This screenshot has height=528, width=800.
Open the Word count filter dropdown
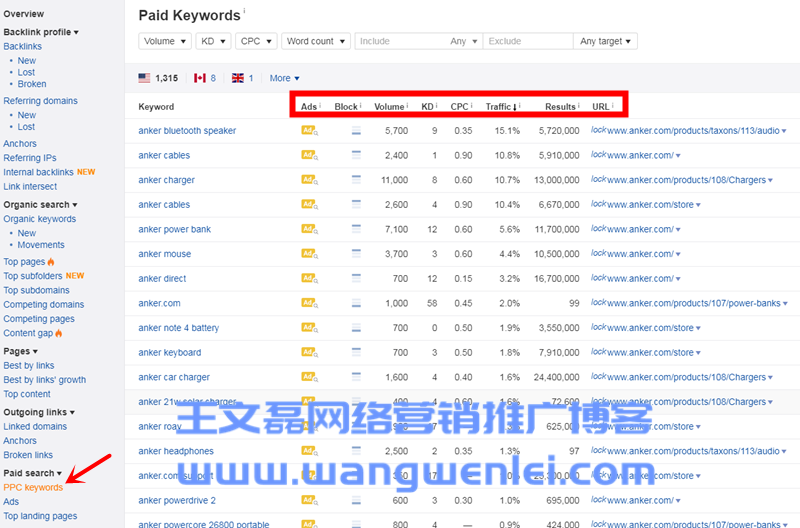point(315,41)
